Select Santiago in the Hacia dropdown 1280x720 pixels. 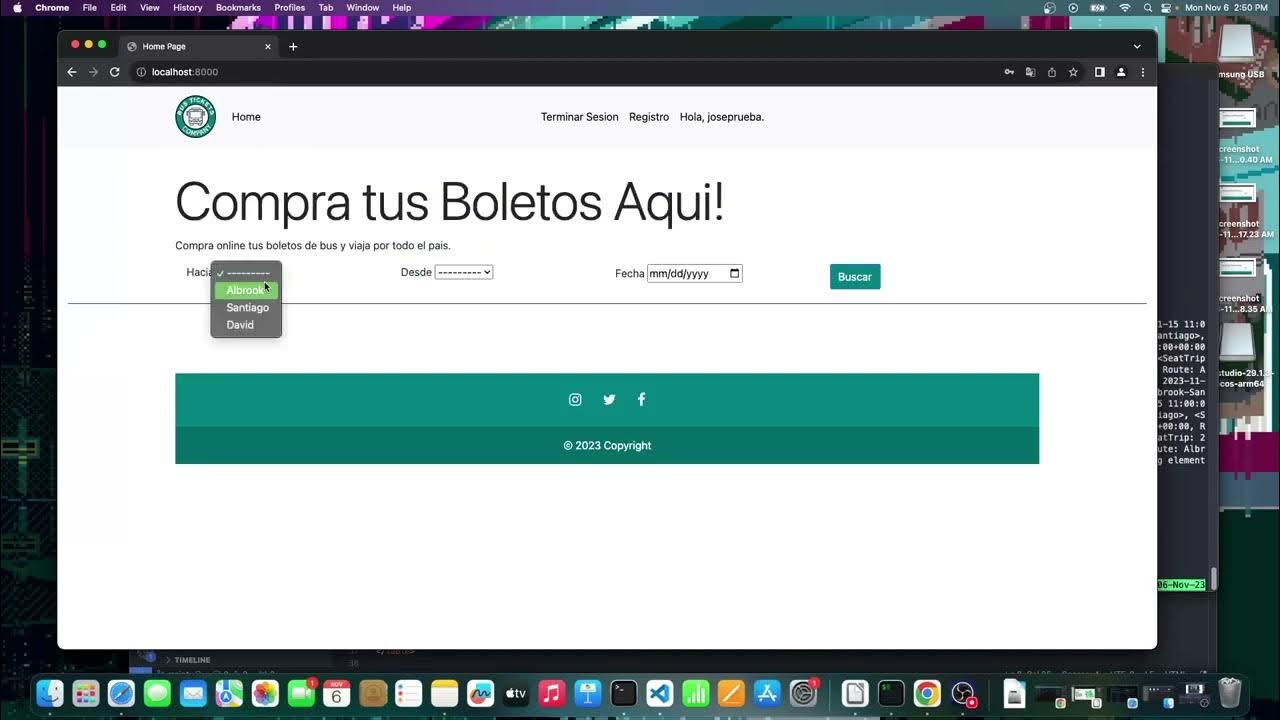(x=246, y=307)
